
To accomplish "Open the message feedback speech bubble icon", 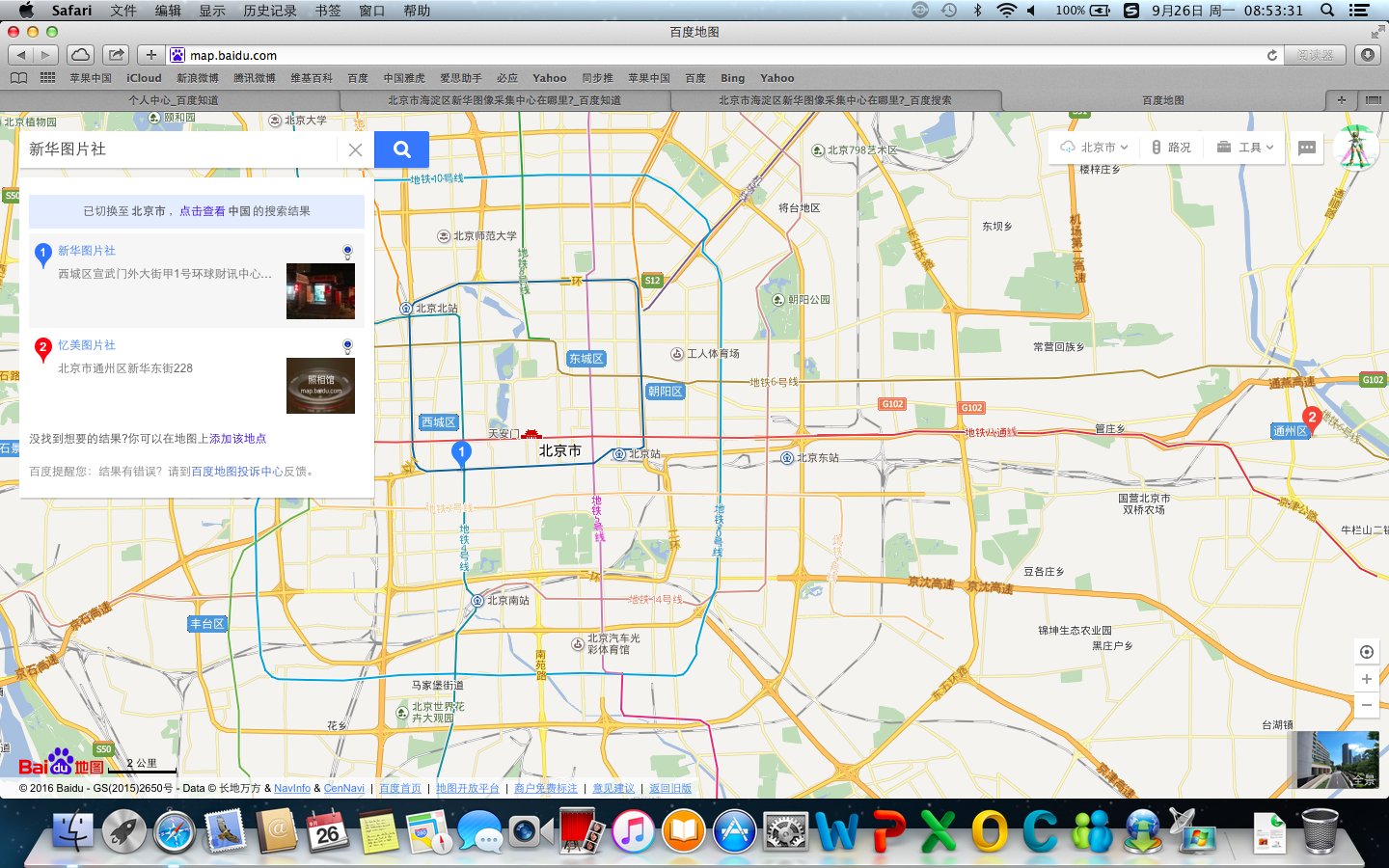I will [1307, 148].
